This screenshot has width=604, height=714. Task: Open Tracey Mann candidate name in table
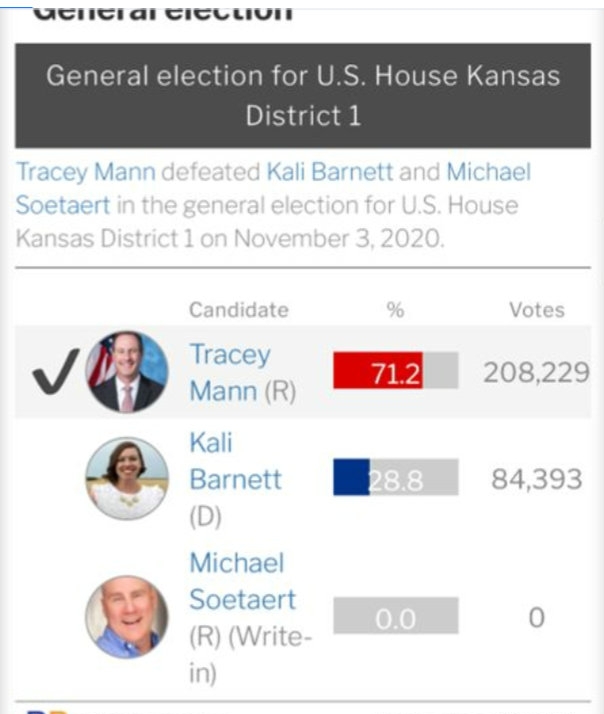[230, 372]
